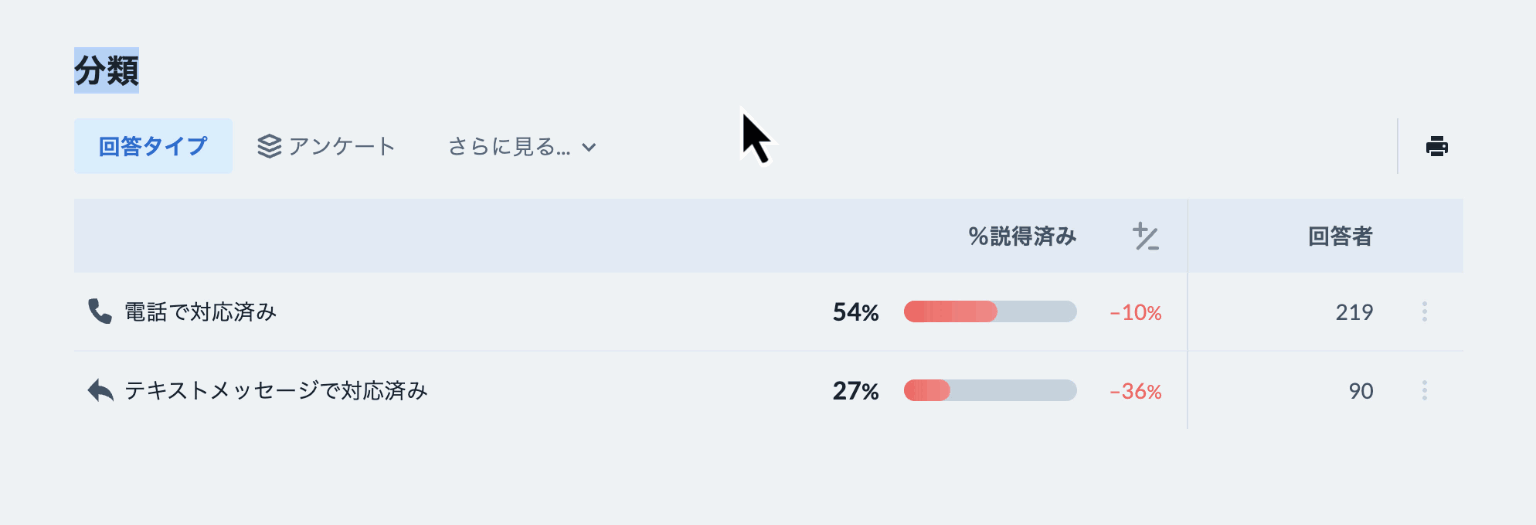1536x525 pixels.
Task: Click the reply arrow icon beside テキストメッセージ
Action: coord(101,391)
